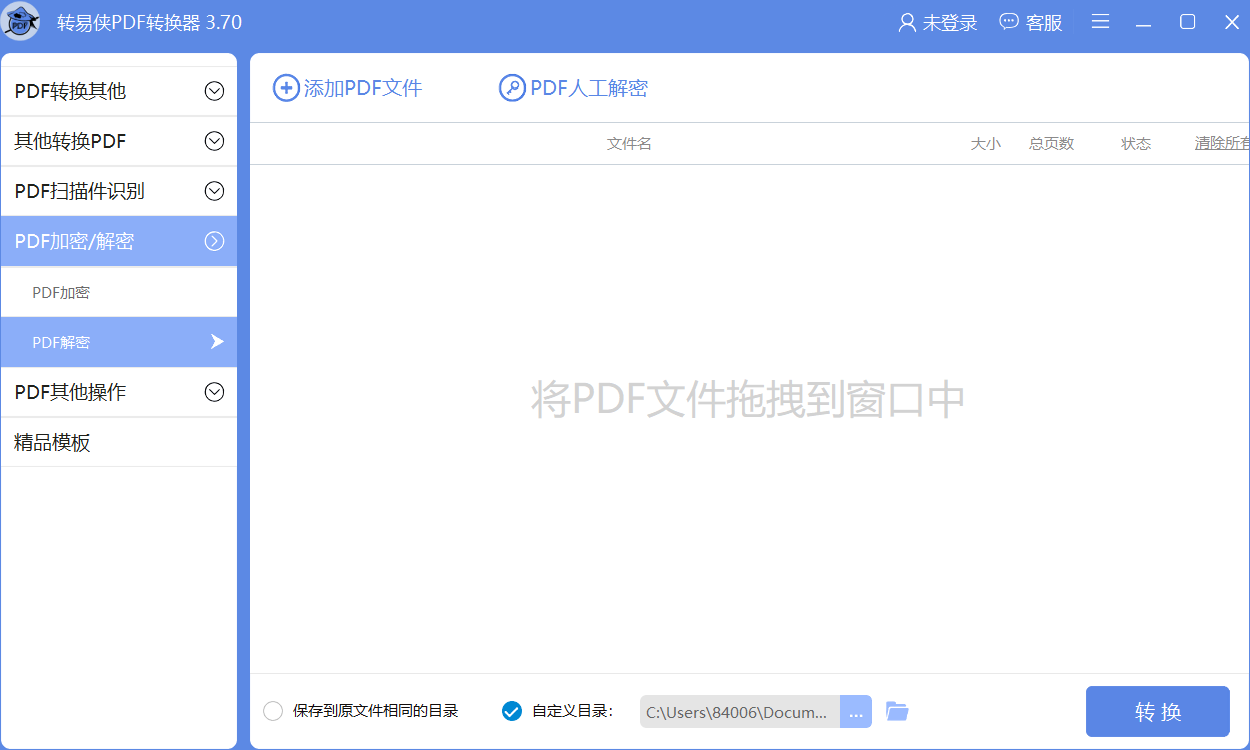Browse output path with the … button

(x=856, y=712)
